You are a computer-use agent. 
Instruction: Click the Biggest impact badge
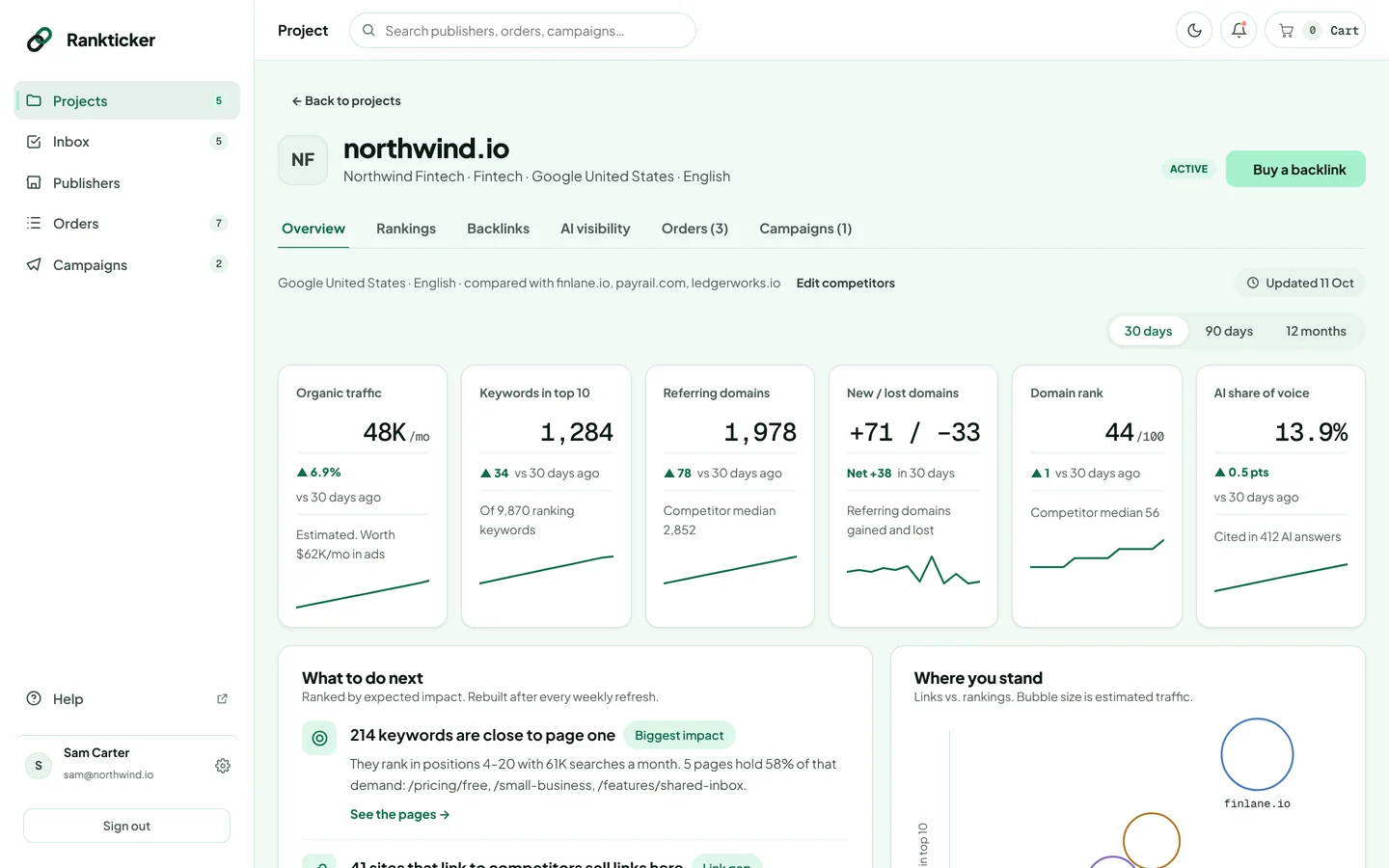click(679, 735)
